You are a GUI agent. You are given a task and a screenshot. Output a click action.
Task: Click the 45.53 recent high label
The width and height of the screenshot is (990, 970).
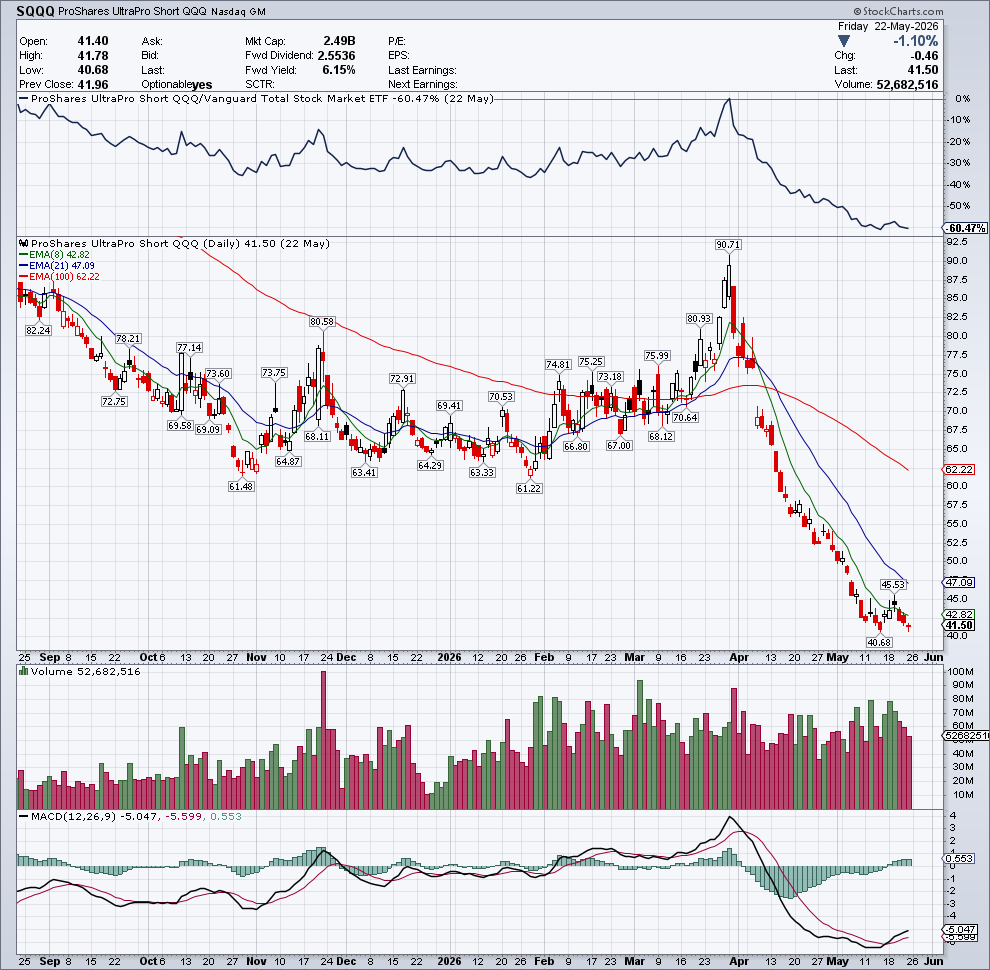(893, 585)
